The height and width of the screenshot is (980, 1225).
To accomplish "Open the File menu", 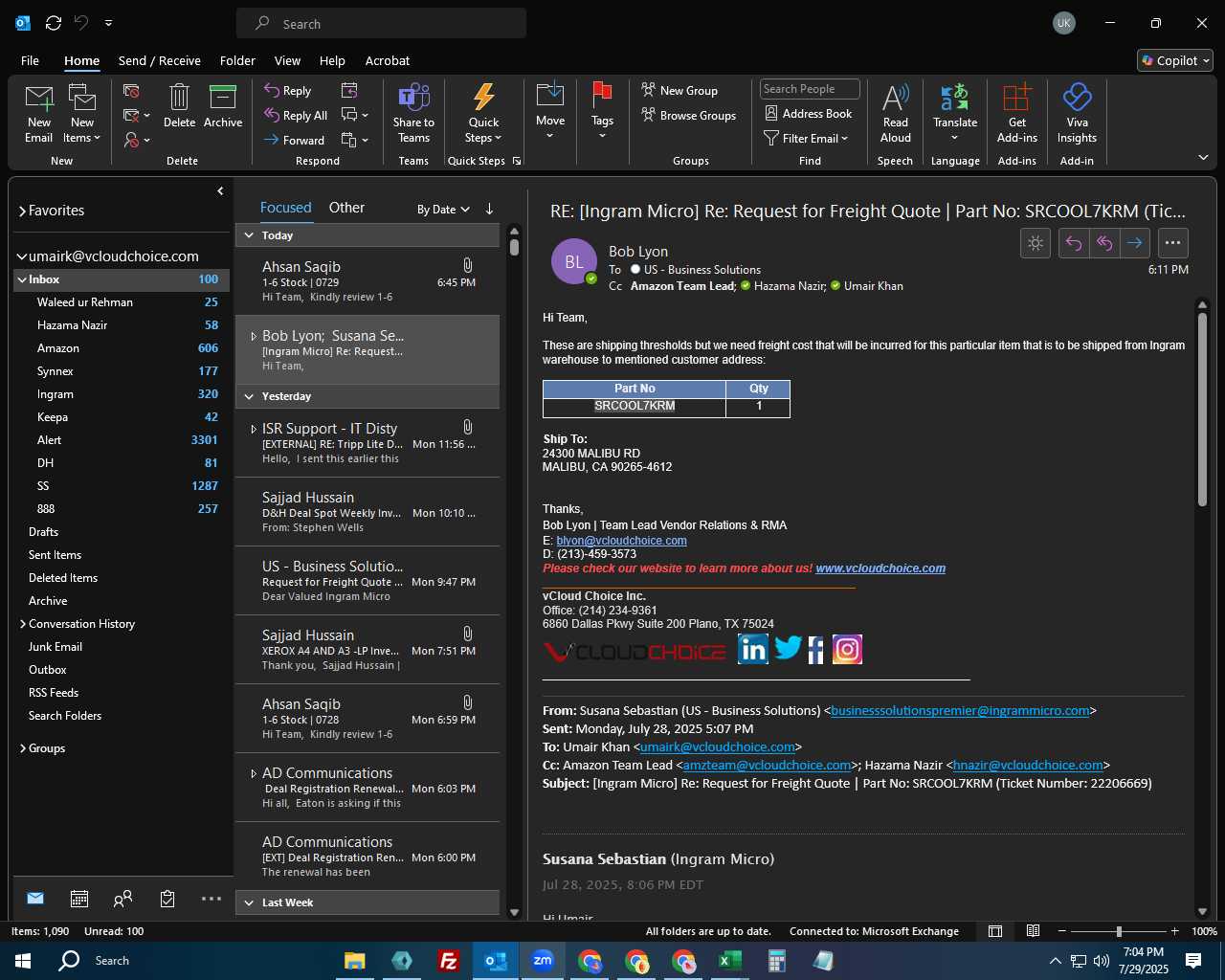I will 30,60.
